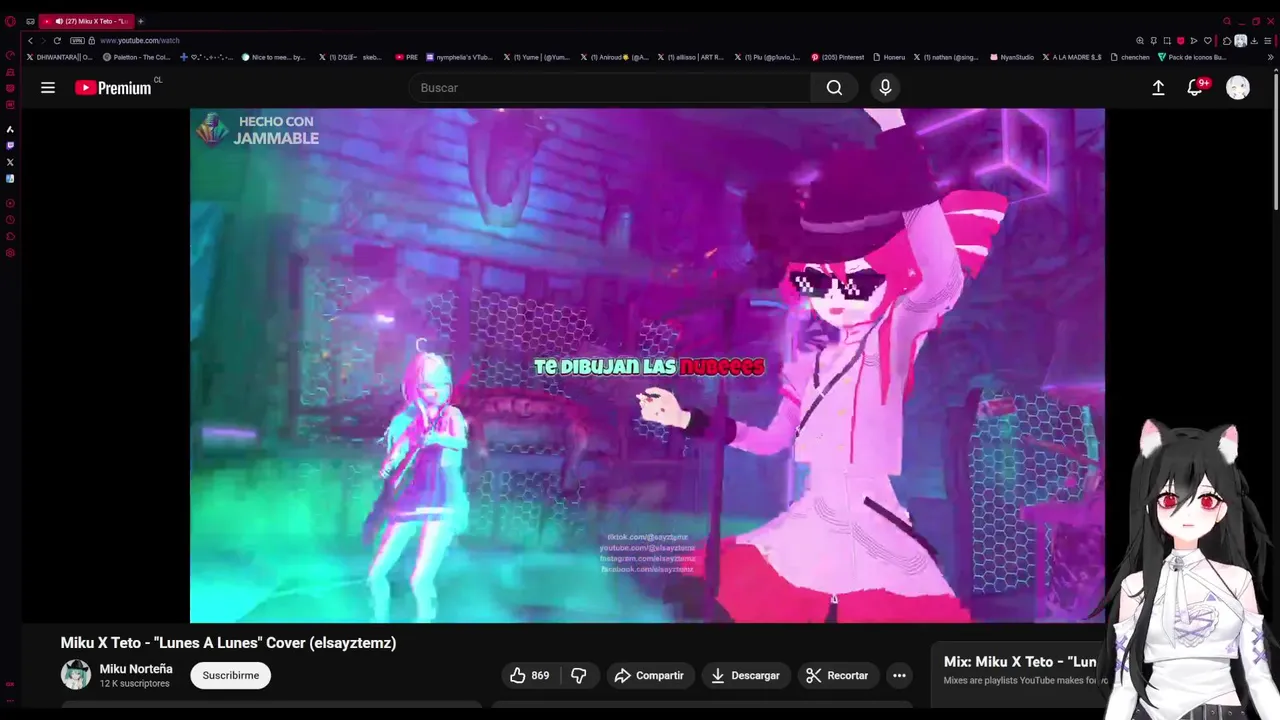Click the video player frame
Screen dimensions: 1280x720
647,365
